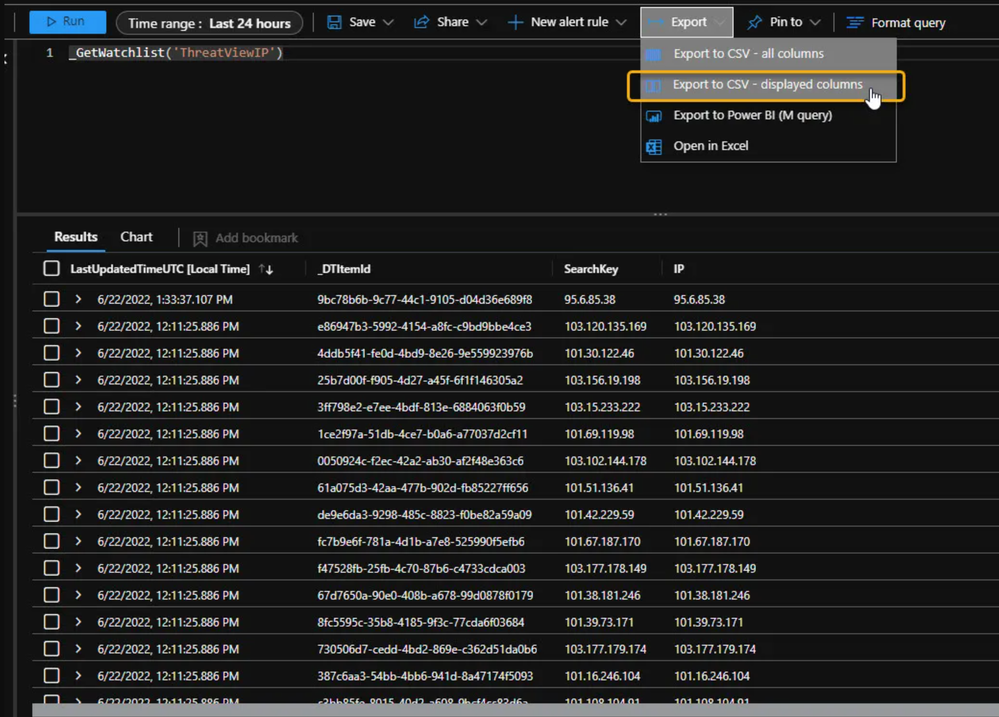999x717 pixels.
Task: Sort by LastUpdatedTimeUTC arrows icon
Action: pyautogui.click(x=266, y=270)
